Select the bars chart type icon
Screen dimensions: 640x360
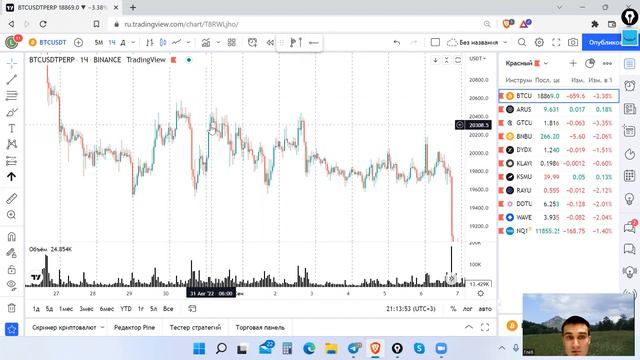pyautogui.click(x=149, y=42)
